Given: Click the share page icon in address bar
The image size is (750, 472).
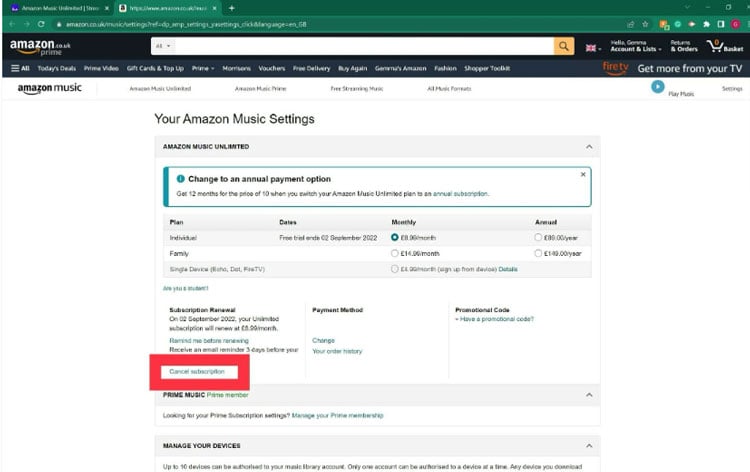Looking at the screenshot, I should pos(630,24).
